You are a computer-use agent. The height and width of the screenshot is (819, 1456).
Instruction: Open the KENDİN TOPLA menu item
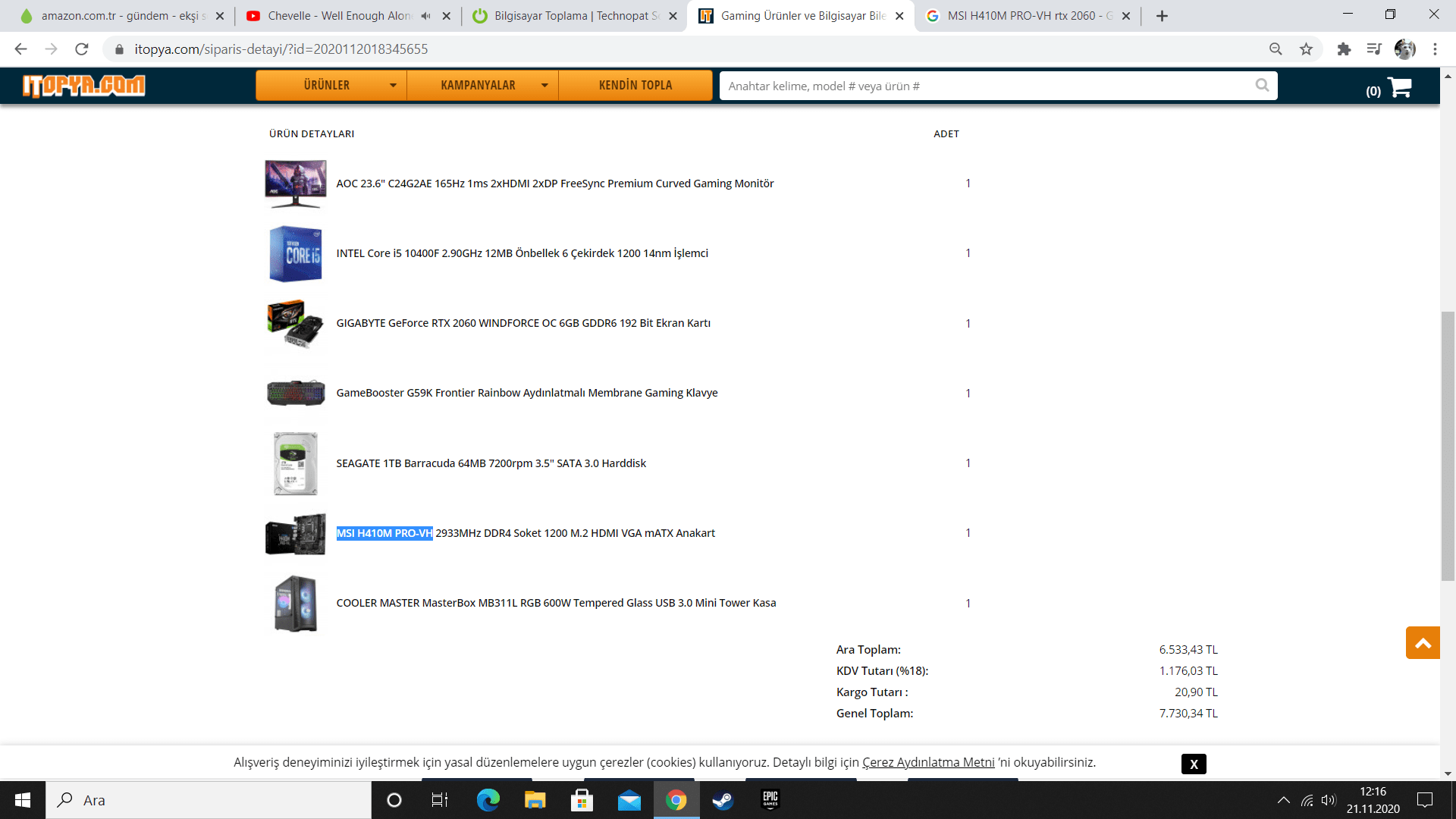(x=635, y=86)
